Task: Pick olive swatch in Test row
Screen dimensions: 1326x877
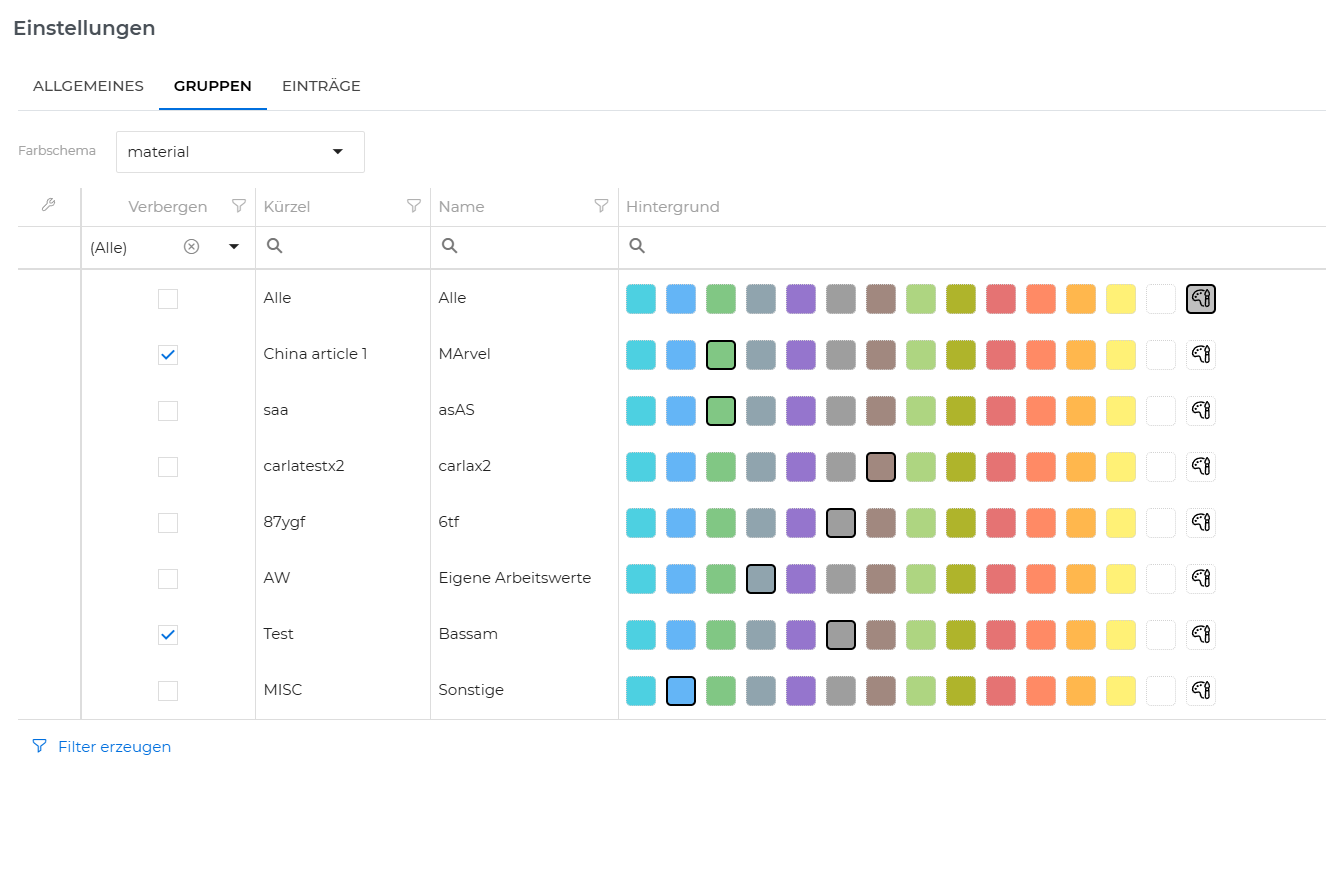Action: 961,635
